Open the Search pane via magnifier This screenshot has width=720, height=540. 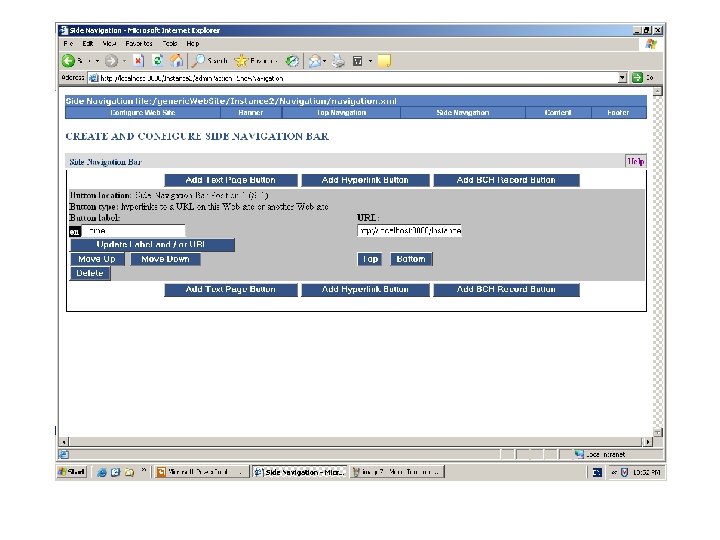198,61
